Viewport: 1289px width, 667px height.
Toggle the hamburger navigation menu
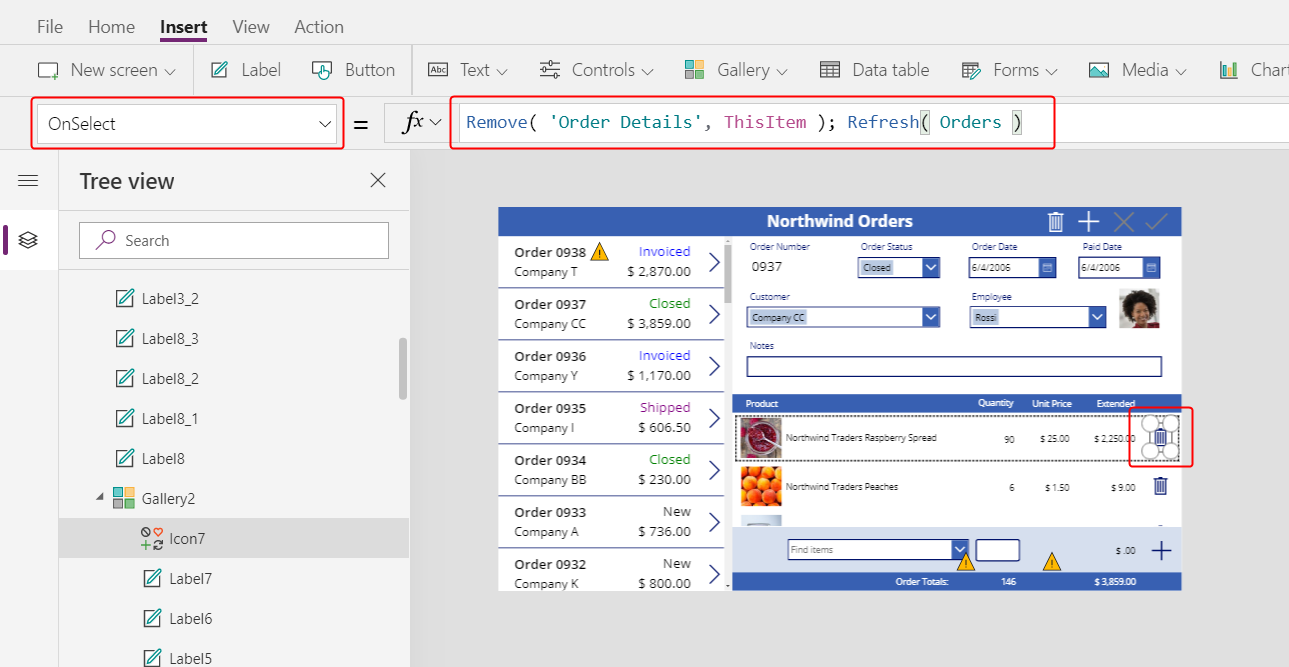(x=28, y=181)
